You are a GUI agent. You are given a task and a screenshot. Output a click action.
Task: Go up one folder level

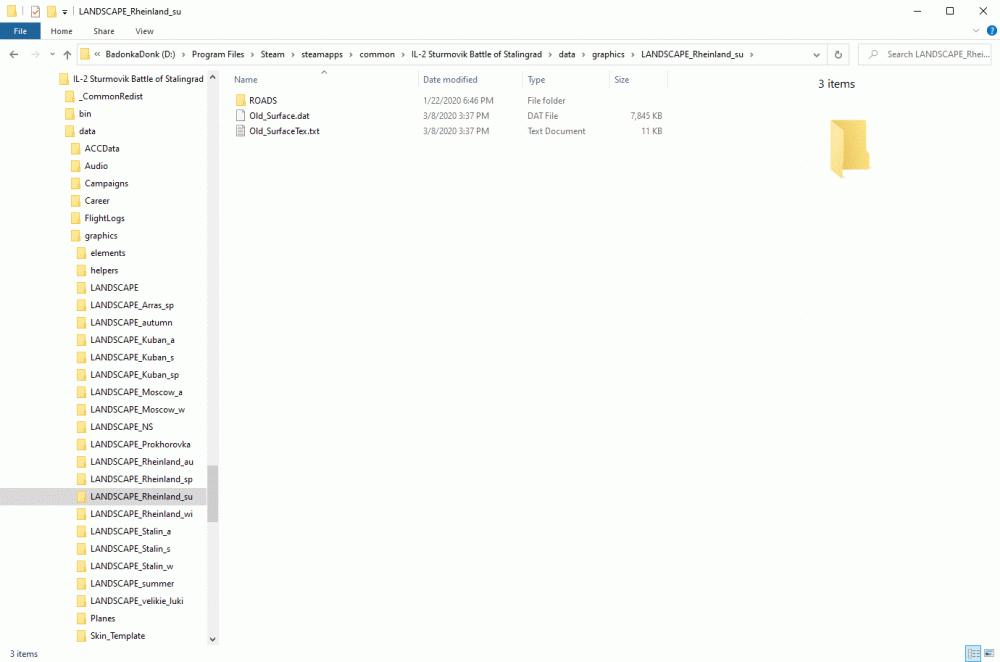click(x=67, y=55)
